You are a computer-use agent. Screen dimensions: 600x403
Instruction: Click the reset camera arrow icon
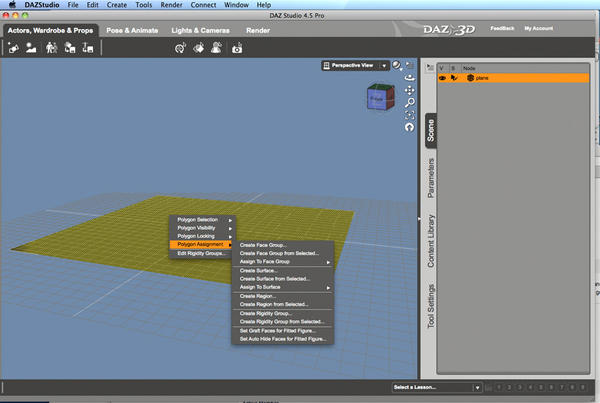410,127
